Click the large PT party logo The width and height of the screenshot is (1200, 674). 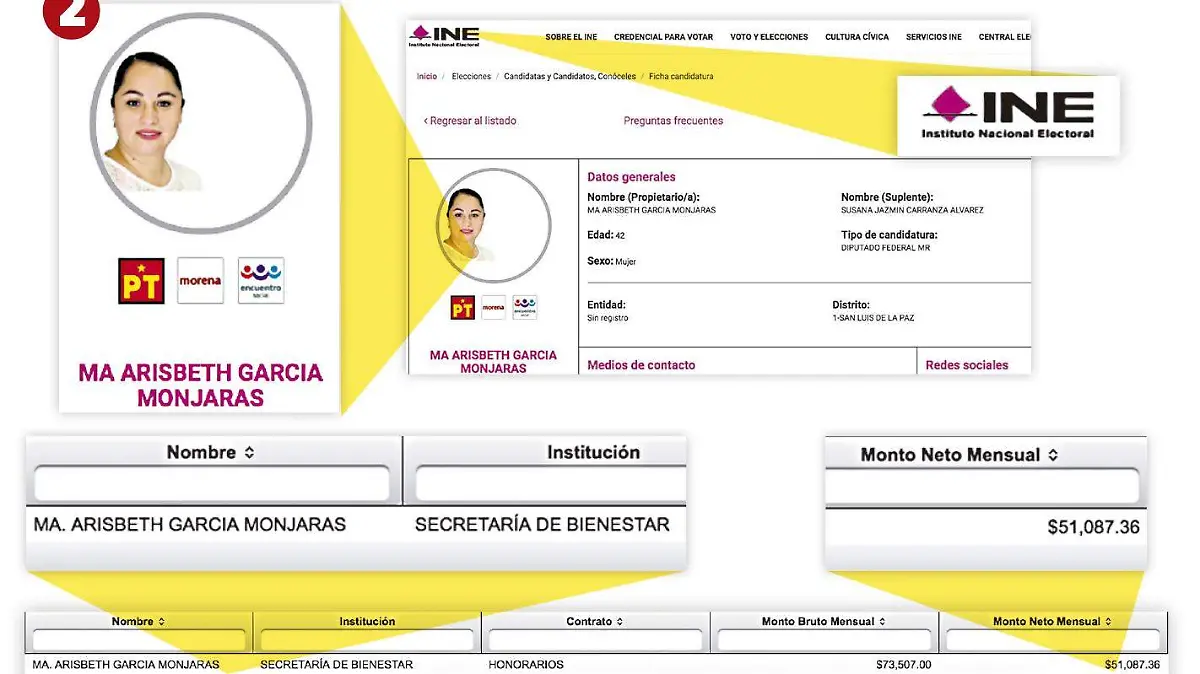pyautogui.click(x=141, y=281)
